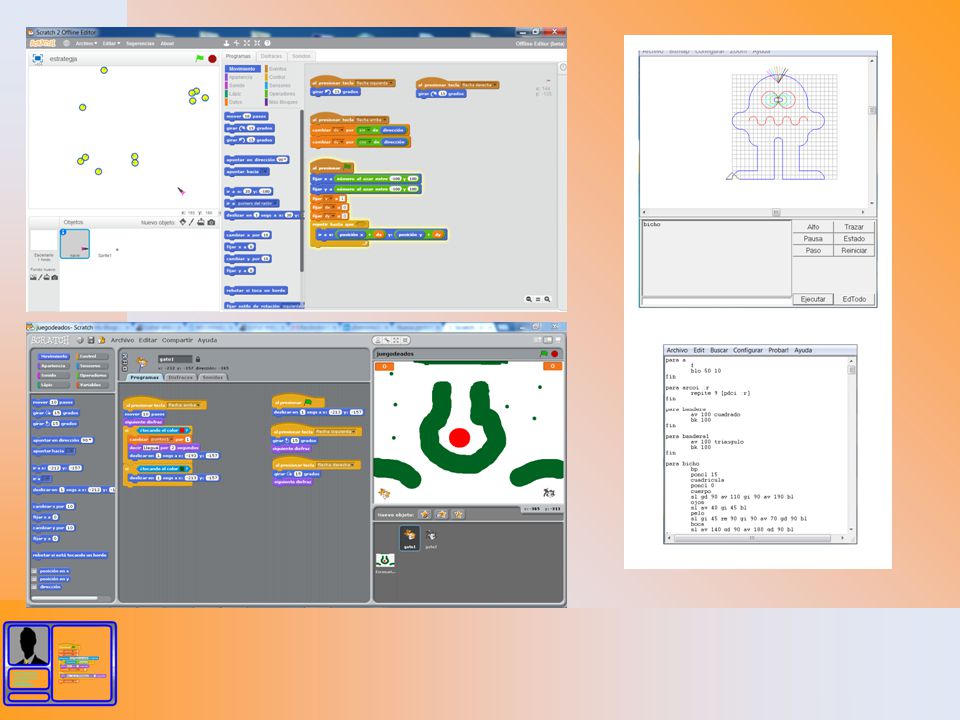Upload sprite from file icon in Scratch 2
This screenshot has width=960, height=720.
pos(201,222)
